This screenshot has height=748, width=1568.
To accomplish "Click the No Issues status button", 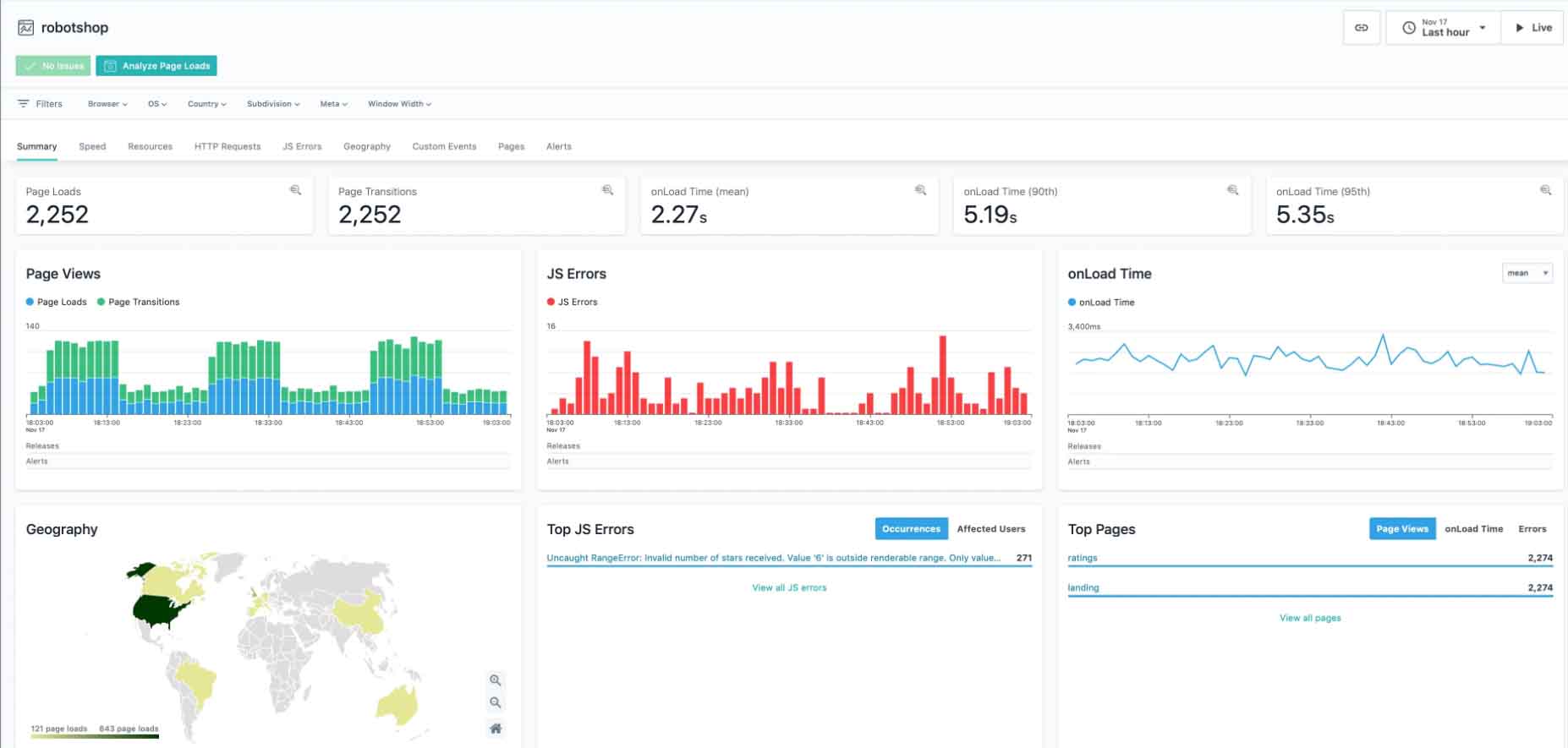I will click(x=53, y=66).
